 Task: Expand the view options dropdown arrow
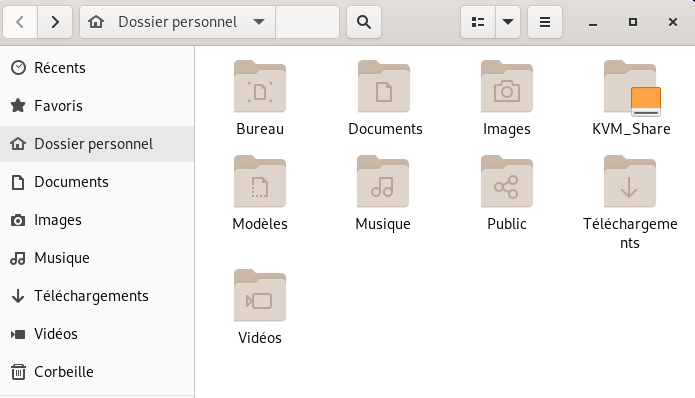[508, 22]
